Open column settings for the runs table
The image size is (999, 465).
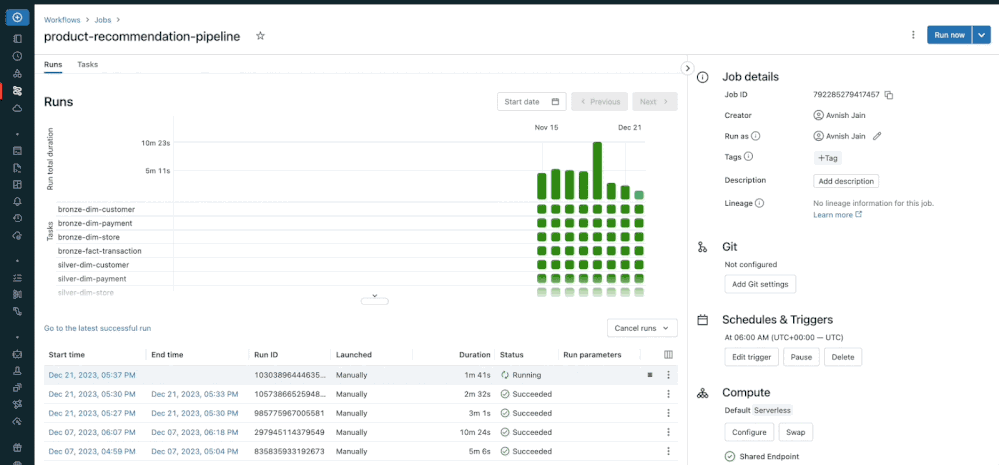coord(668,355)
